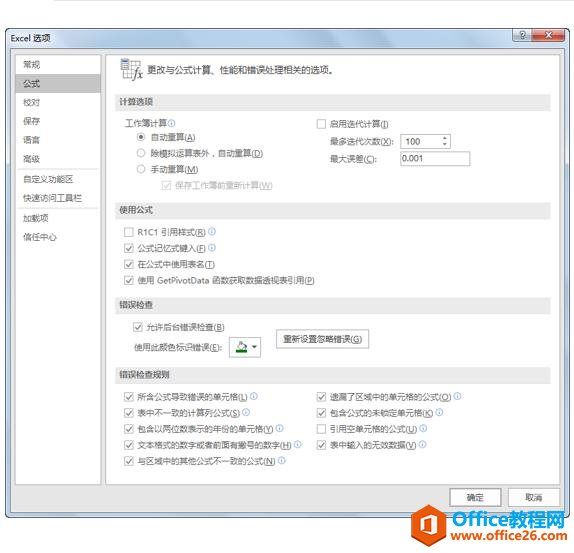The image size is (574, 553).
Task: Toggle 与区域中的其他公式不一致的公式 checkbox
Action: click(x=128, y=461)
